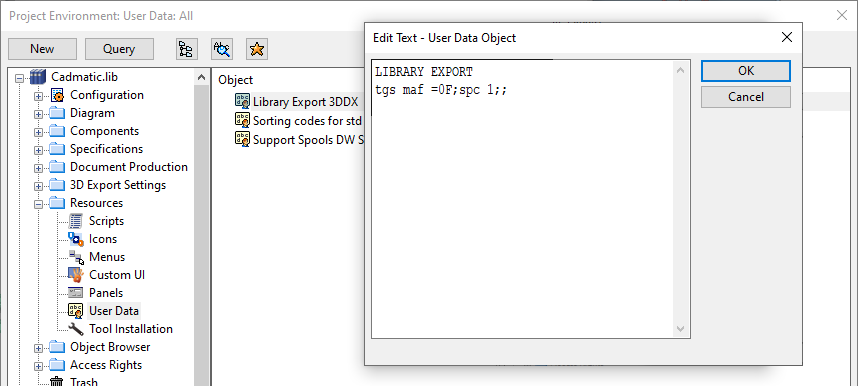Click the Query button
Viewport: 858px width, 386px height.
pyautogui.click(x=119, y=49)
